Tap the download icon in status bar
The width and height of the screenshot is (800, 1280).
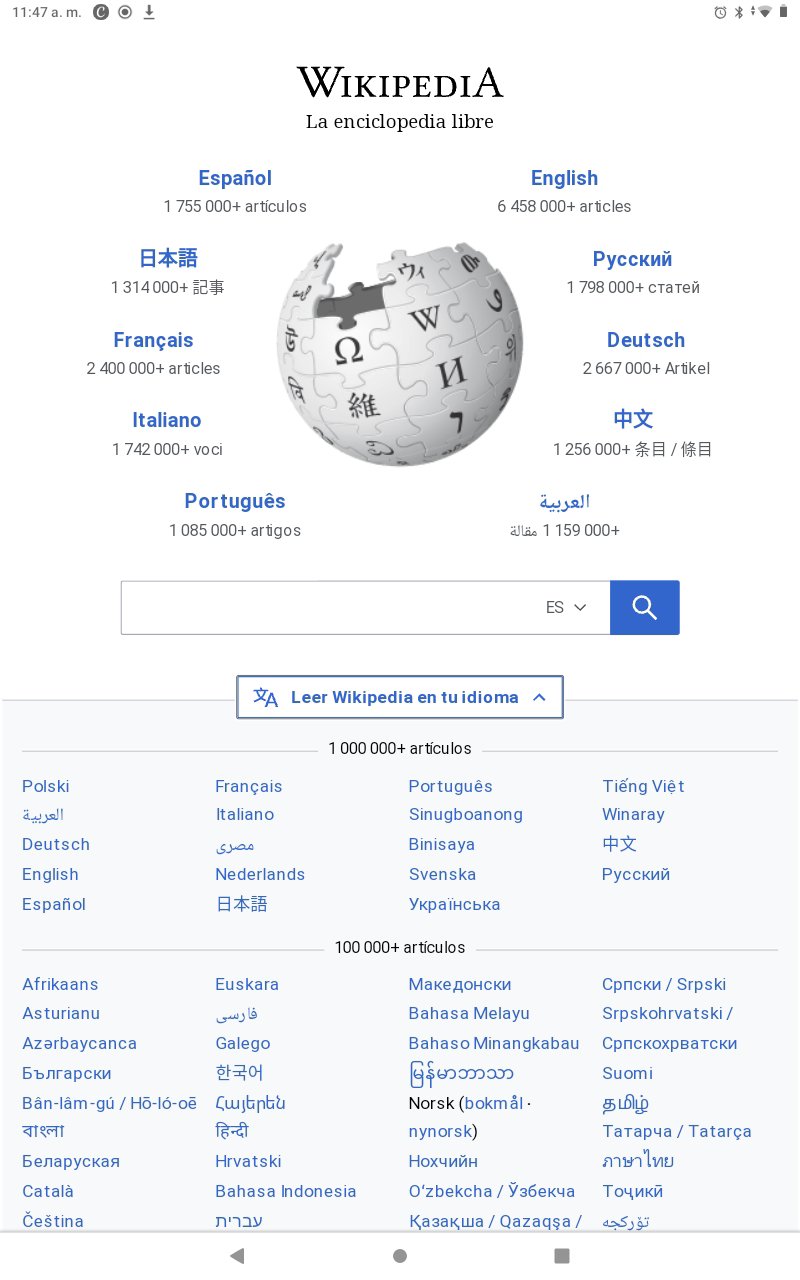pyautogui.click(x=149, y=12)
